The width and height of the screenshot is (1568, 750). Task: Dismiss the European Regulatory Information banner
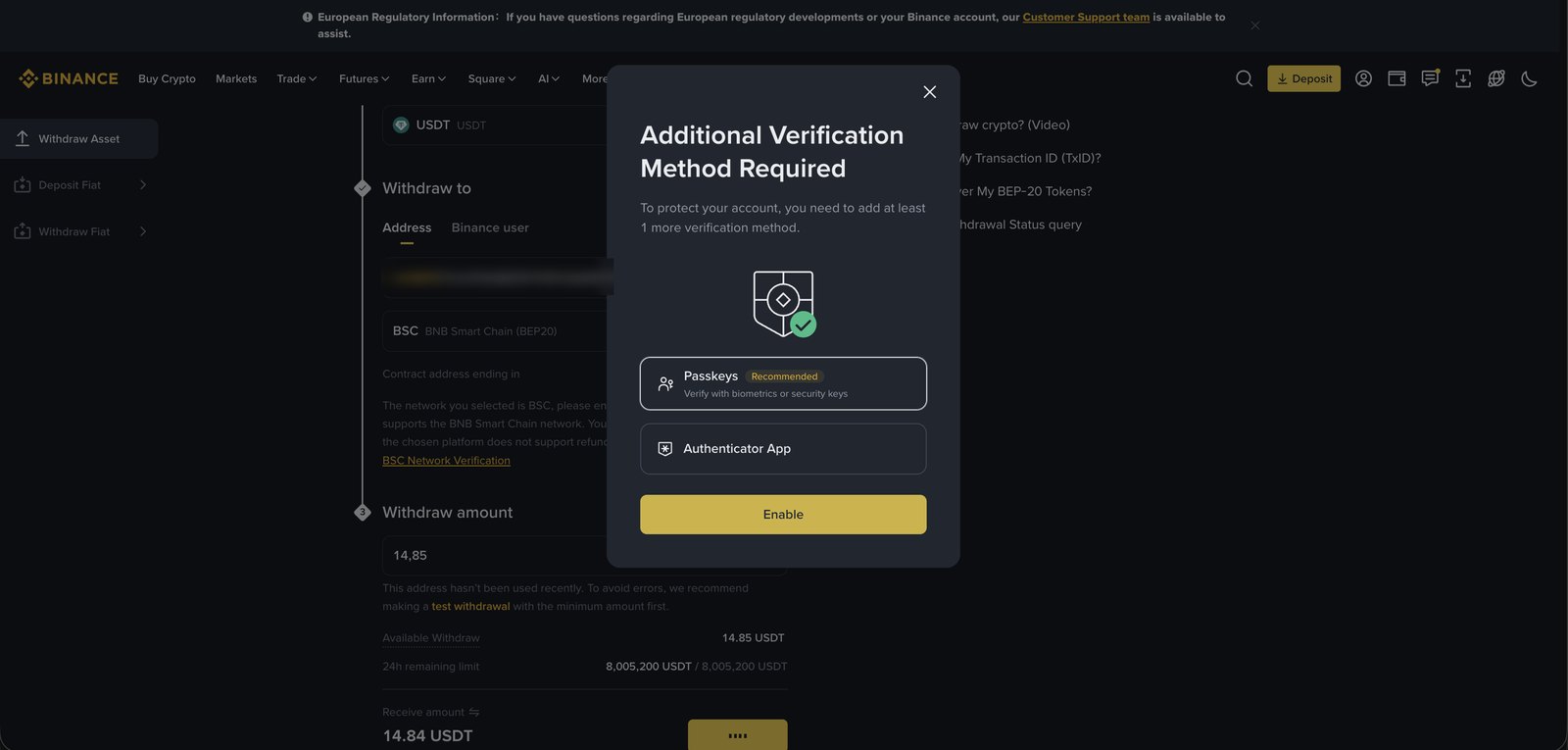[1255, 25]
